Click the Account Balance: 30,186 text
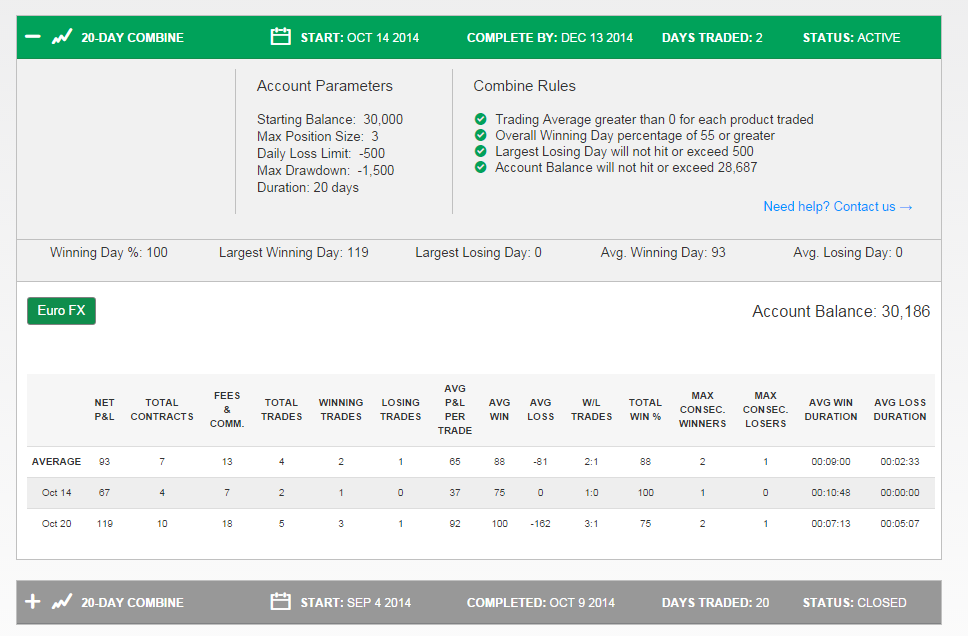This screenshot has width=968, height=636. point(841,311)
